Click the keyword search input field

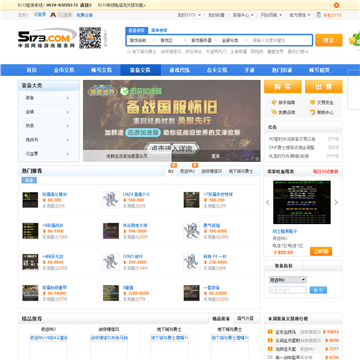coord(281,40)
